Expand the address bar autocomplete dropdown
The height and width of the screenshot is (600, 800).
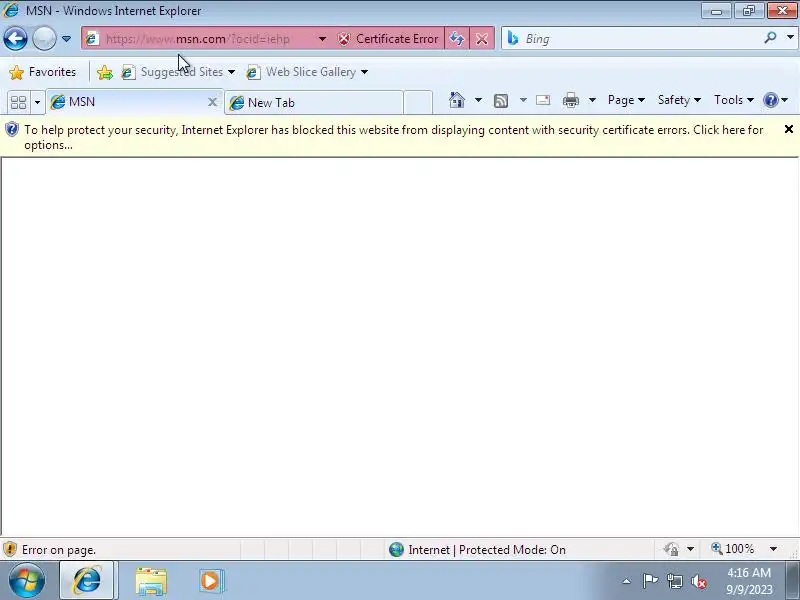click(322, 39)
